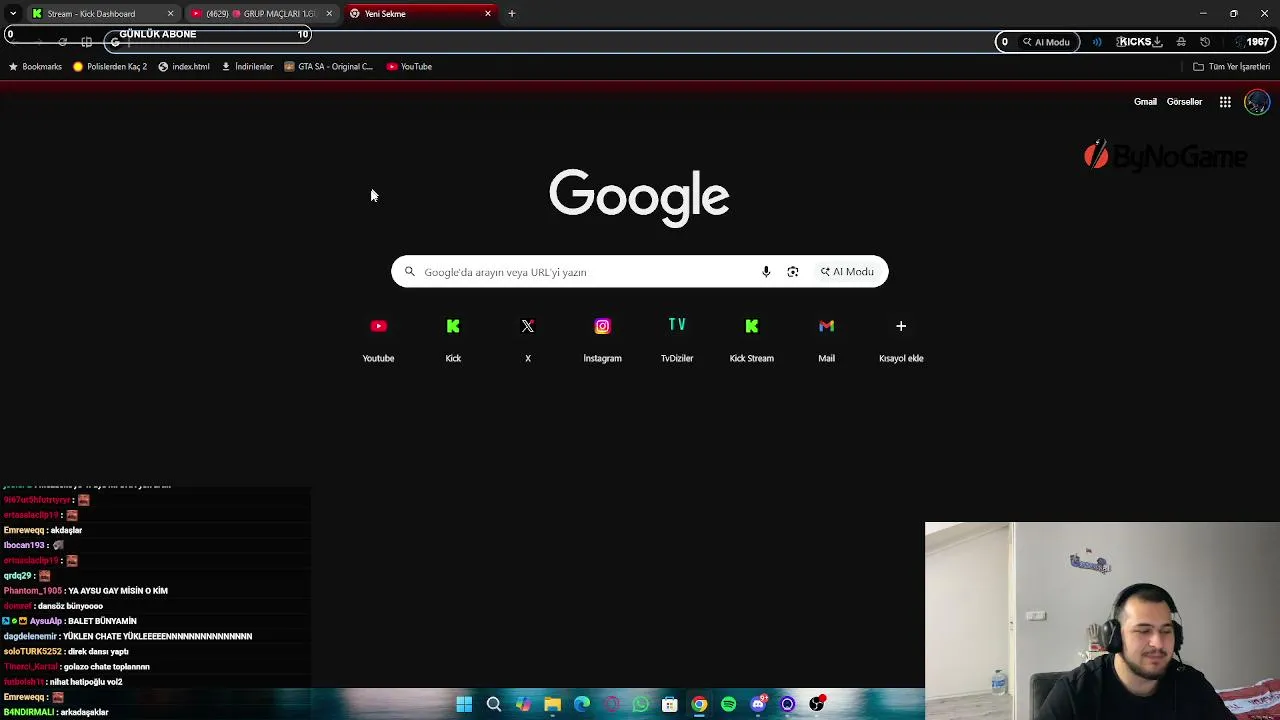1280x720 pixels.
Task: Open the Instagram shortcut tile
Action: [602, 339]
